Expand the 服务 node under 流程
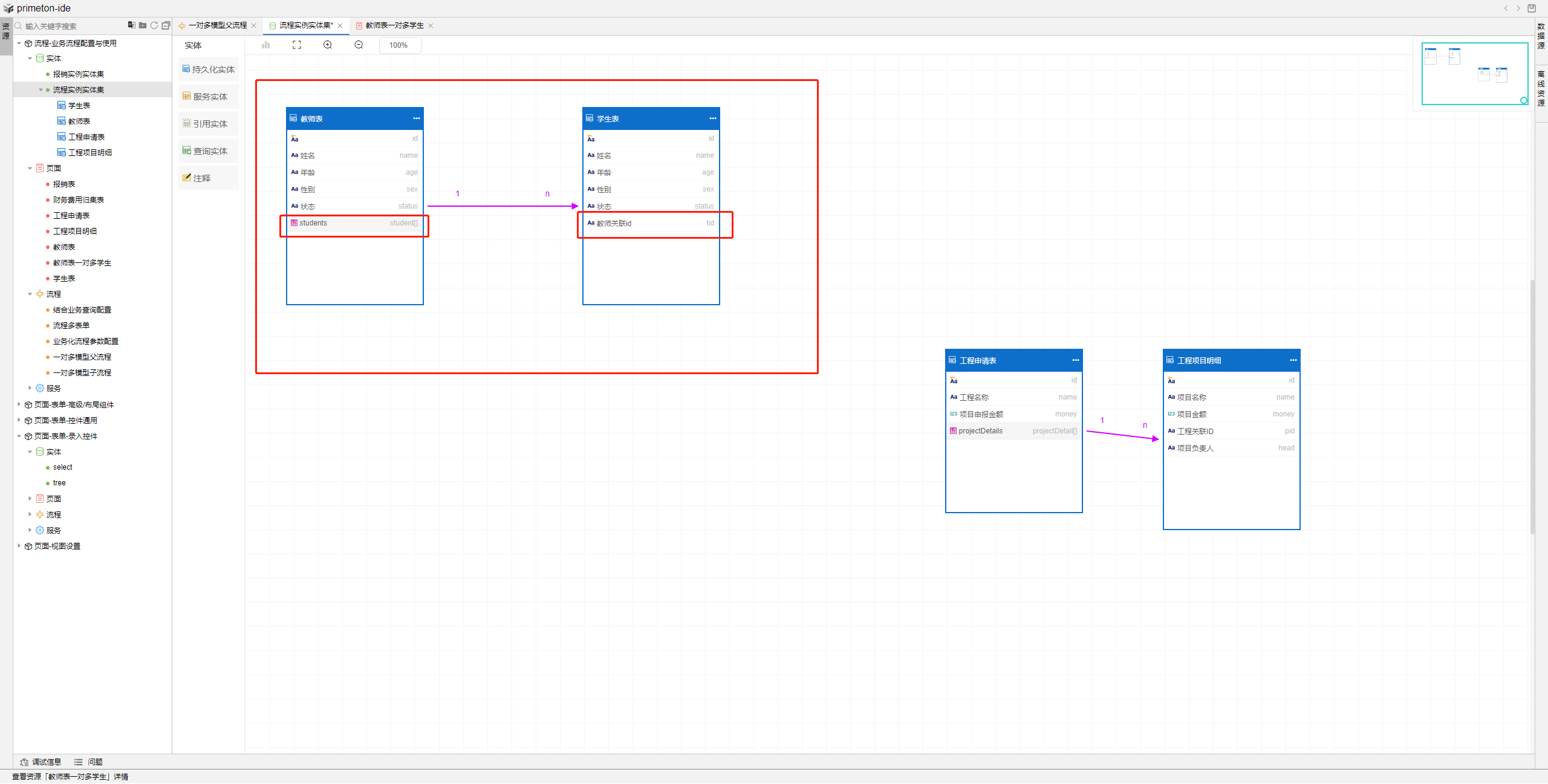 coord(30,388)
